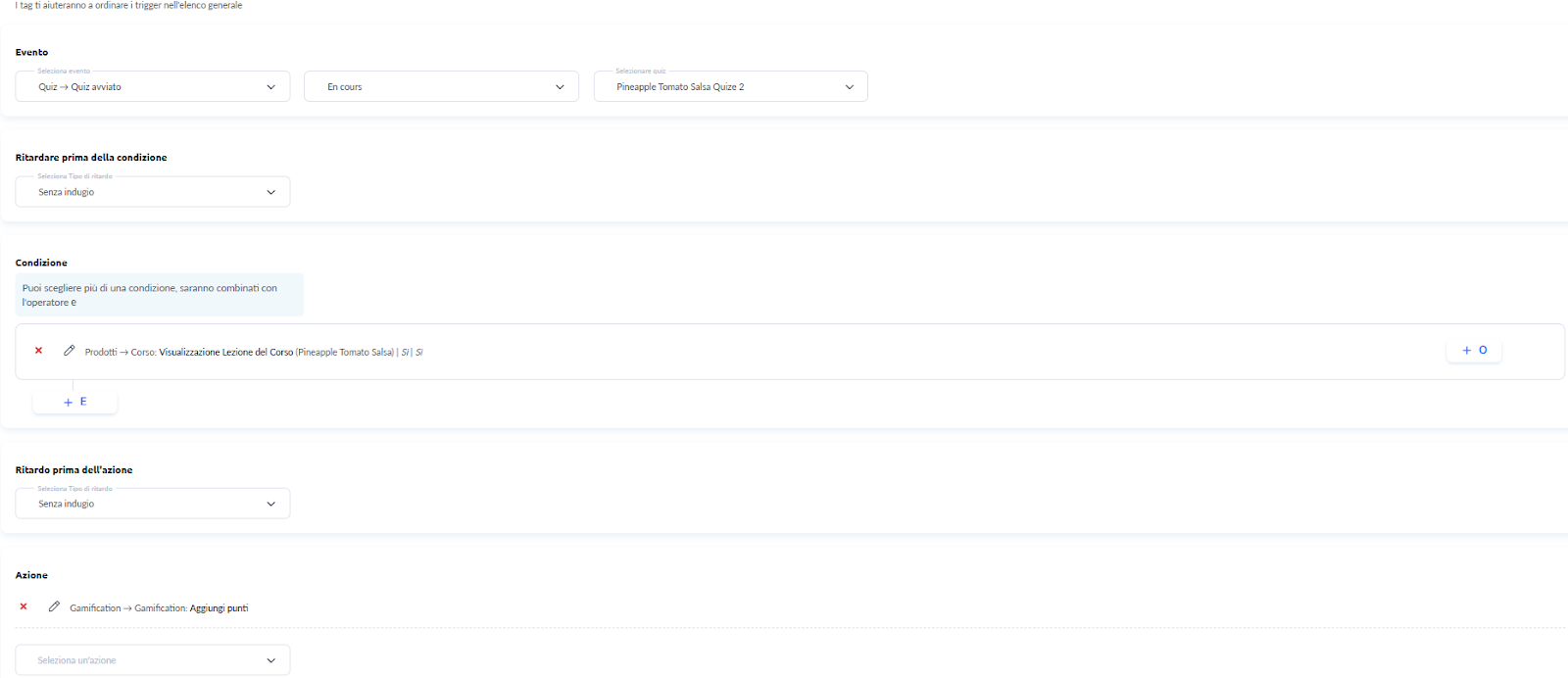1568x678 pixels.
Task: Open the Pineapple Tomato Salsa Quize 2 dropdown
Action: [731, 86]
